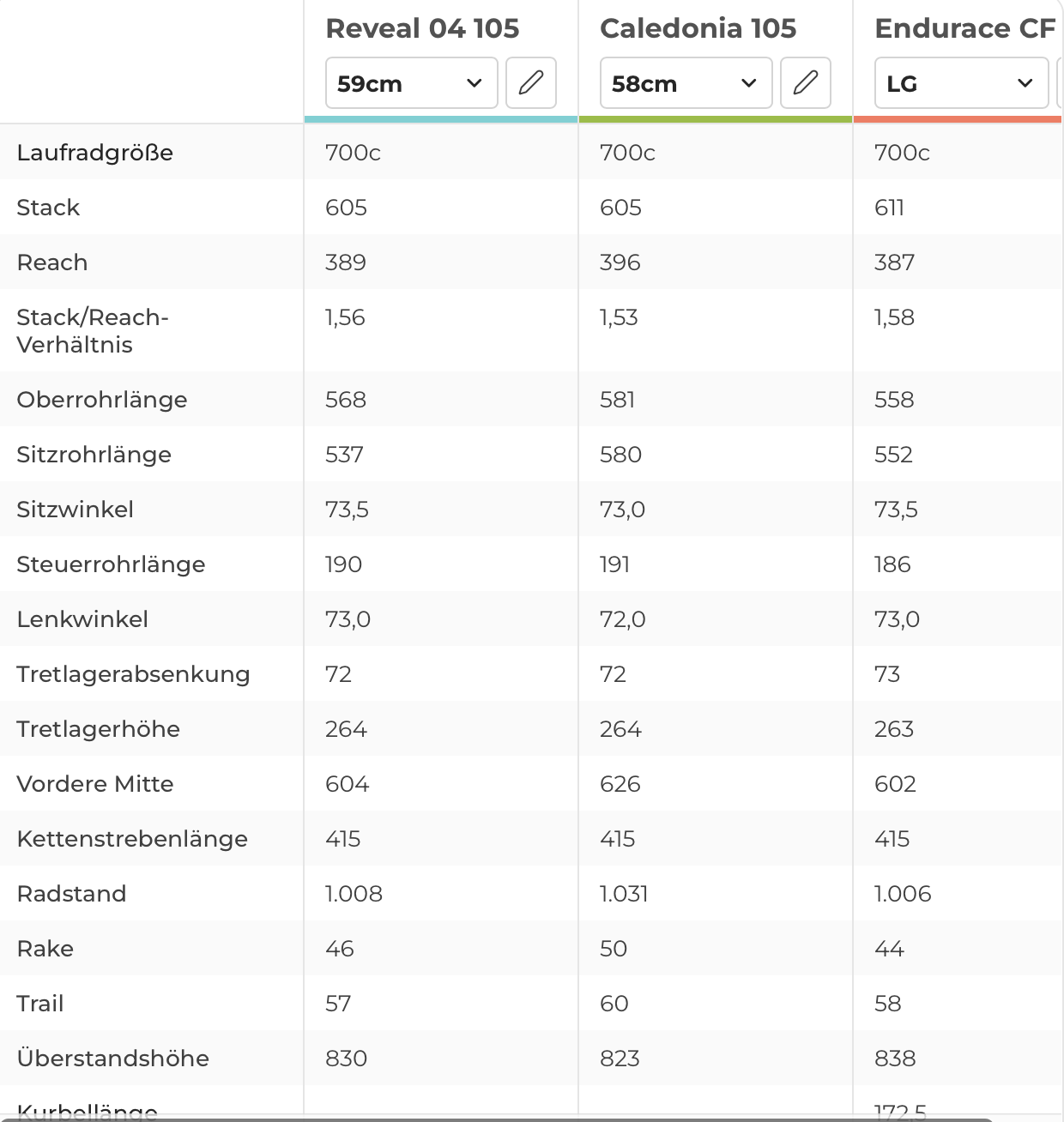Image resolution: width=1064 pixels, height=1122 pixels.
Task: Click the green color bar under Caledonia
Action: click(x=716, y=119)
